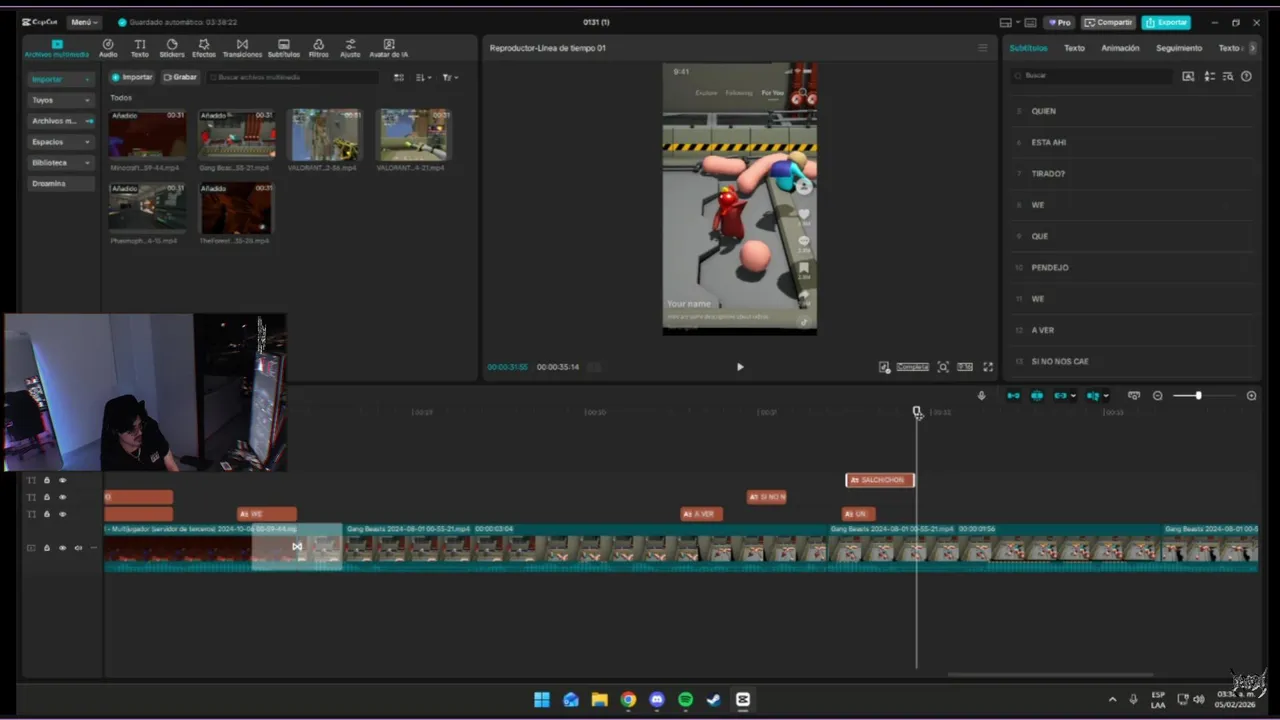Open the Transiciones panel
The image size is (1280, 720).
[242, 48]
